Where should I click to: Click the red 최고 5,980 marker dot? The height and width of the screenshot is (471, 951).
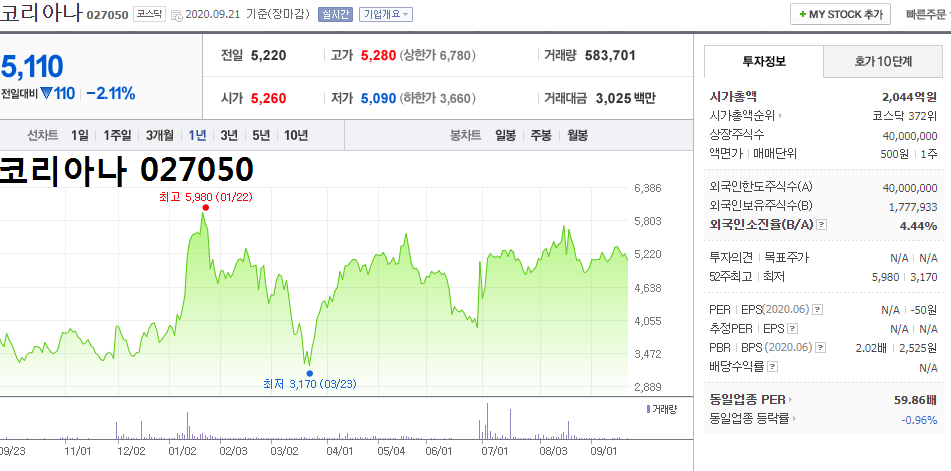coord(206,207)
